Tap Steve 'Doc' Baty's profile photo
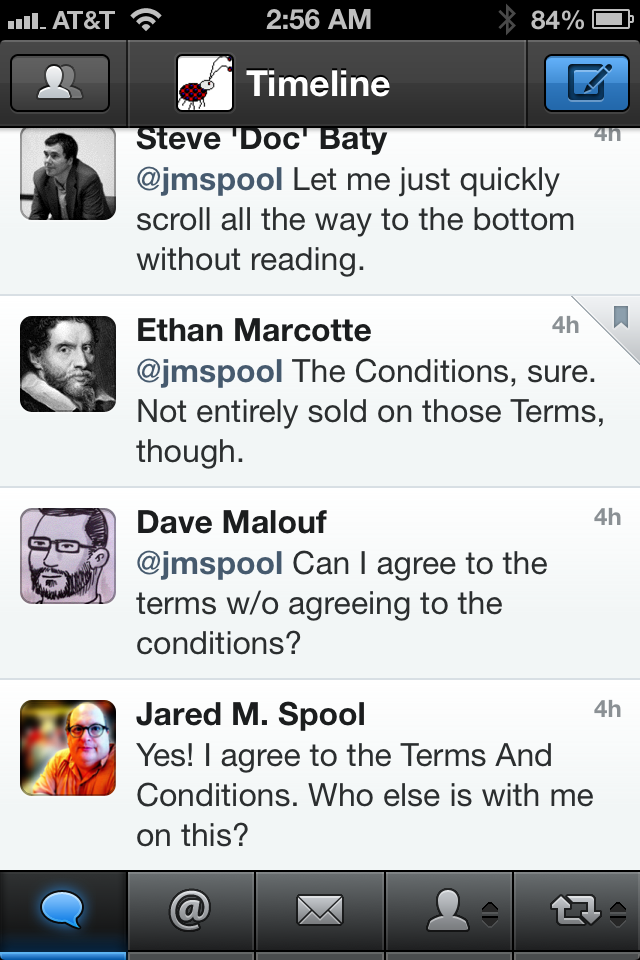The height and width of the screenshot is (960, 640). 68,172
